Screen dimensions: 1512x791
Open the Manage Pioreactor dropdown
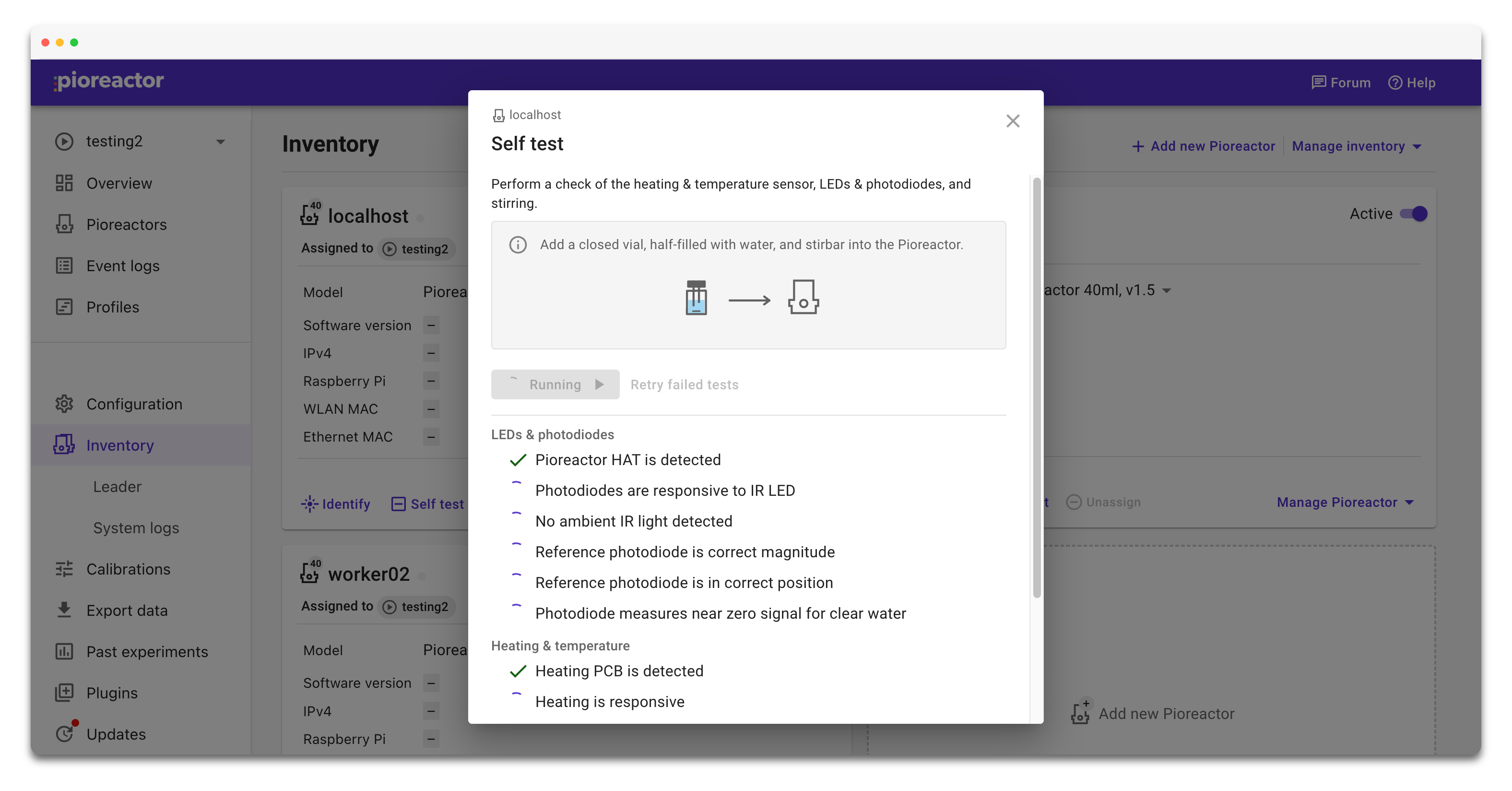pos(1344,502)
